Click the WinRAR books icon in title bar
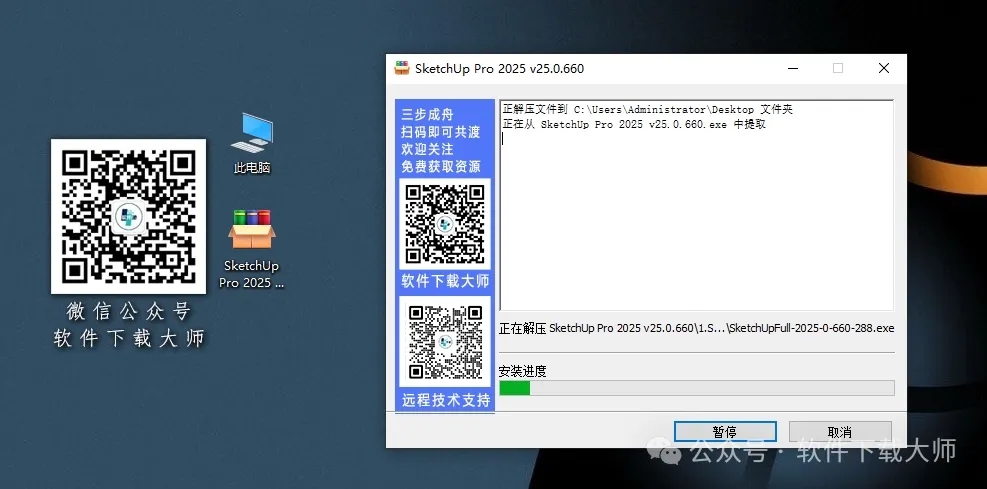Screen dimensions: 987x489 pos(402,69)
